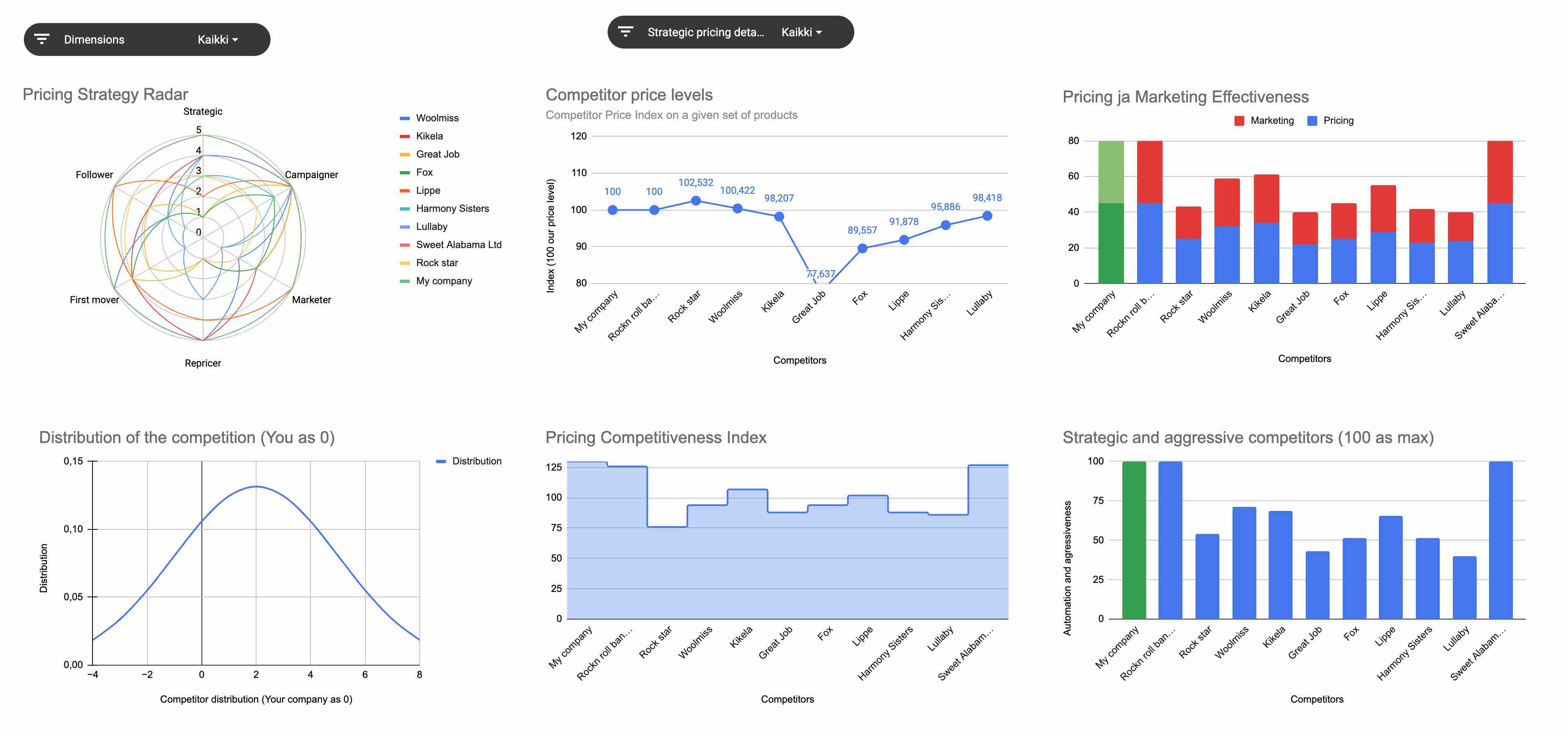This screenshot has width=1568, height=738.
Task: Click My company green stacked bar
Action: (x=1111, y=212)
